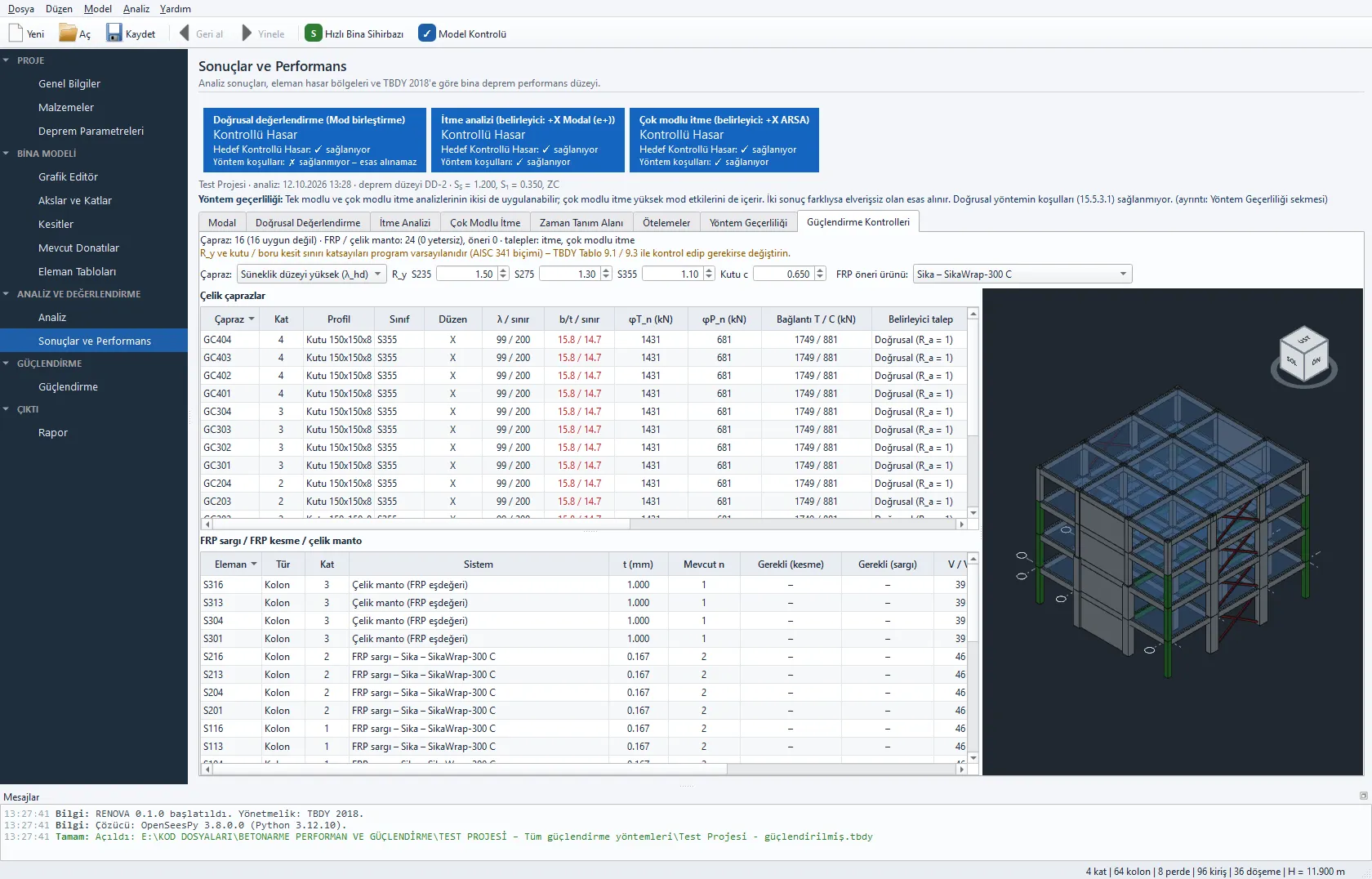Redo with the Yinele arrow
This screenshot has width=1372, height=879.
(247, 33)
